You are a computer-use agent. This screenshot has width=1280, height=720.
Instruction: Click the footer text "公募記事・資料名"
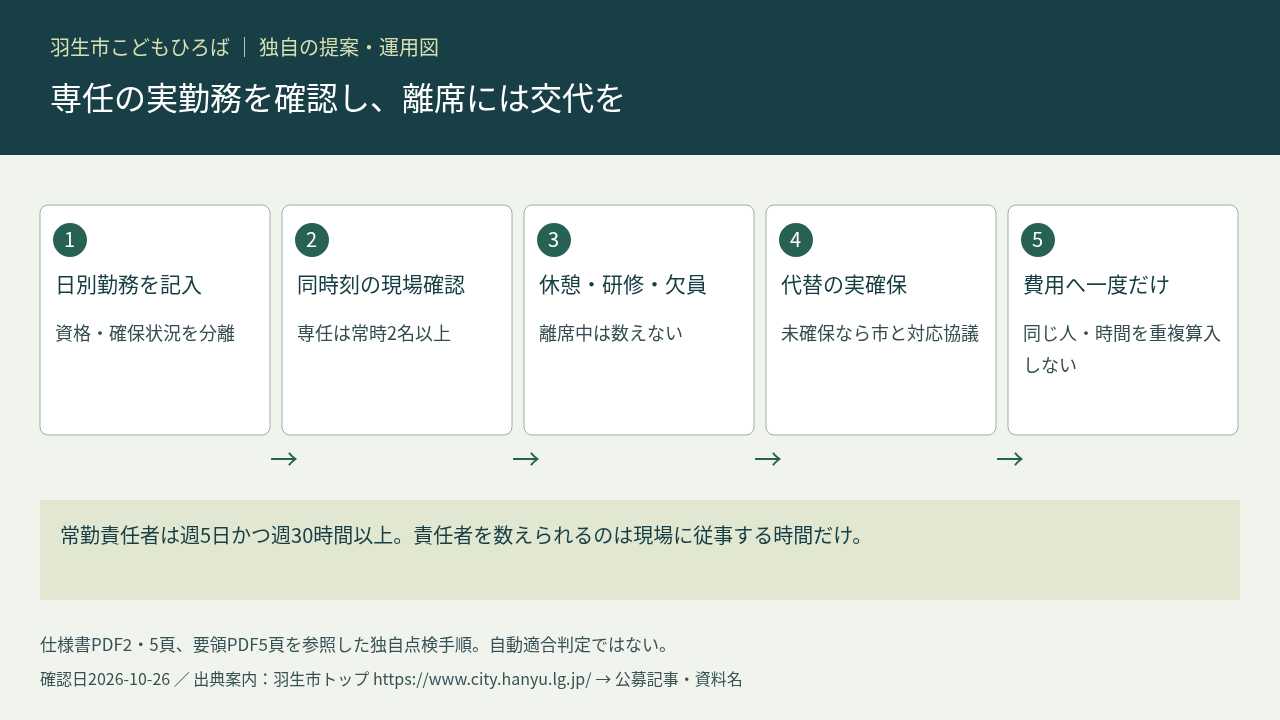[679, 679]
